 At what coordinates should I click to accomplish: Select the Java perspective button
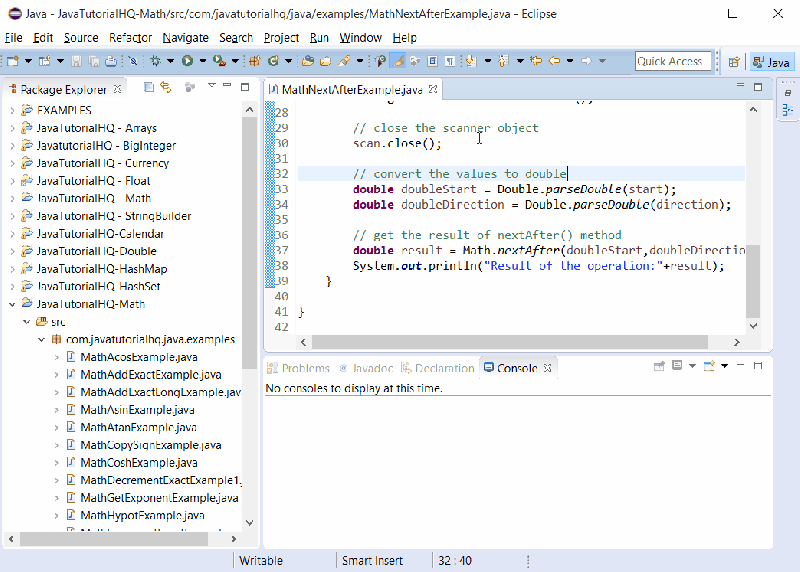pos(772,62)
